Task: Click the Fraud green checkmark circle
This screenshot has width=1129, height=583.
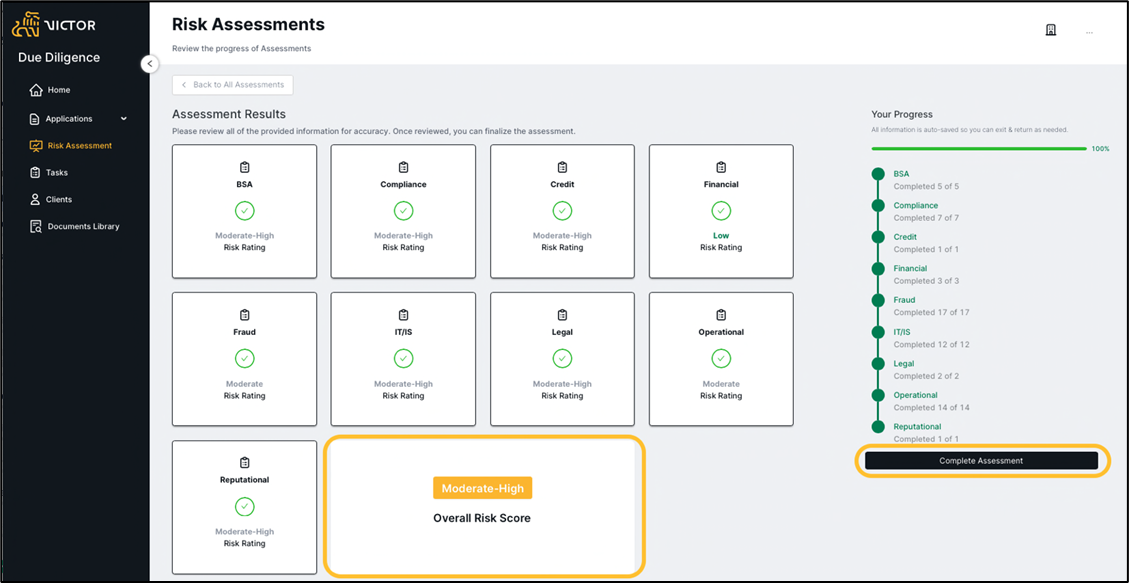Action: 245,358
